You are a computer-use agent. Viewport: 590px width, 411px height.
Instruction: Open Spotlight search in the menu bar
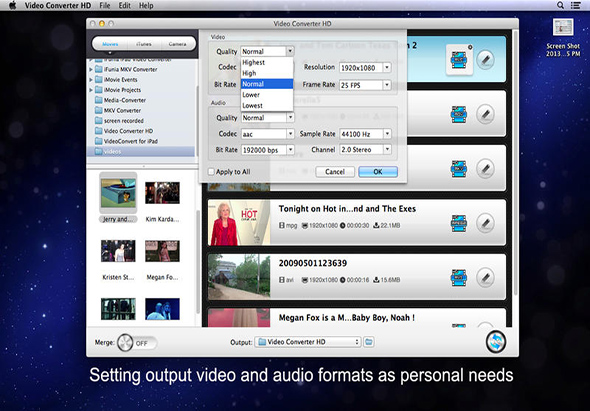tap(560, 5)
